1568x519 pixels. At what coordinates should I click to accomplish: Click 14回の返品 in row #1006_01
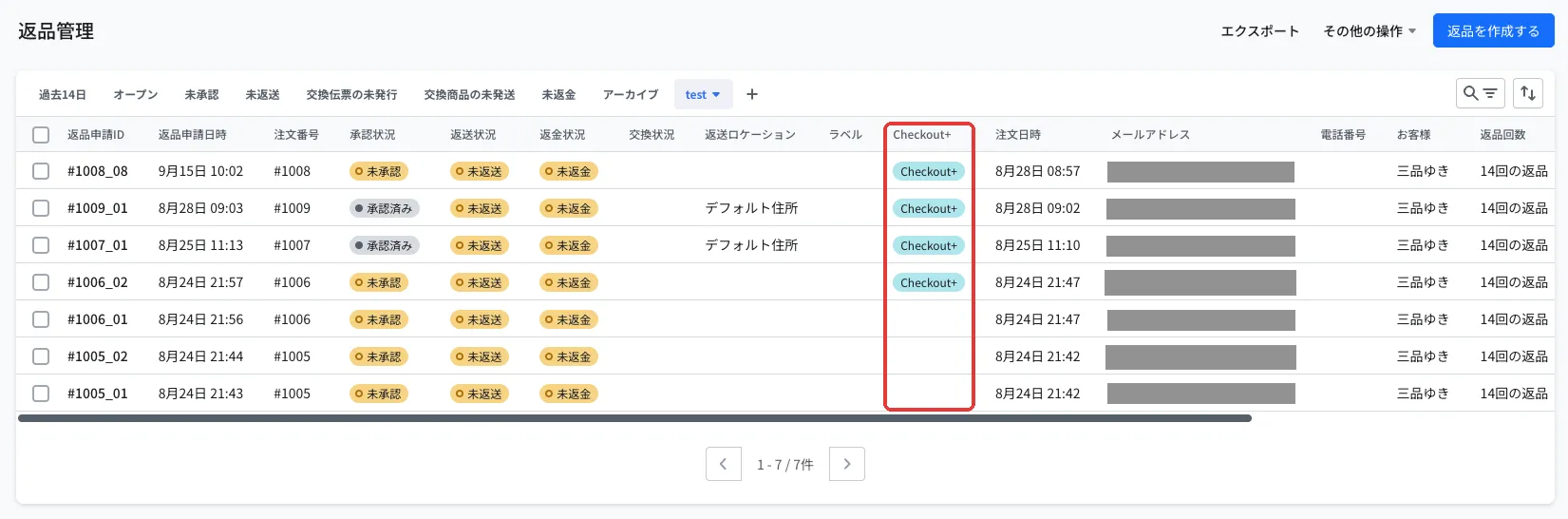point(1514,319)
